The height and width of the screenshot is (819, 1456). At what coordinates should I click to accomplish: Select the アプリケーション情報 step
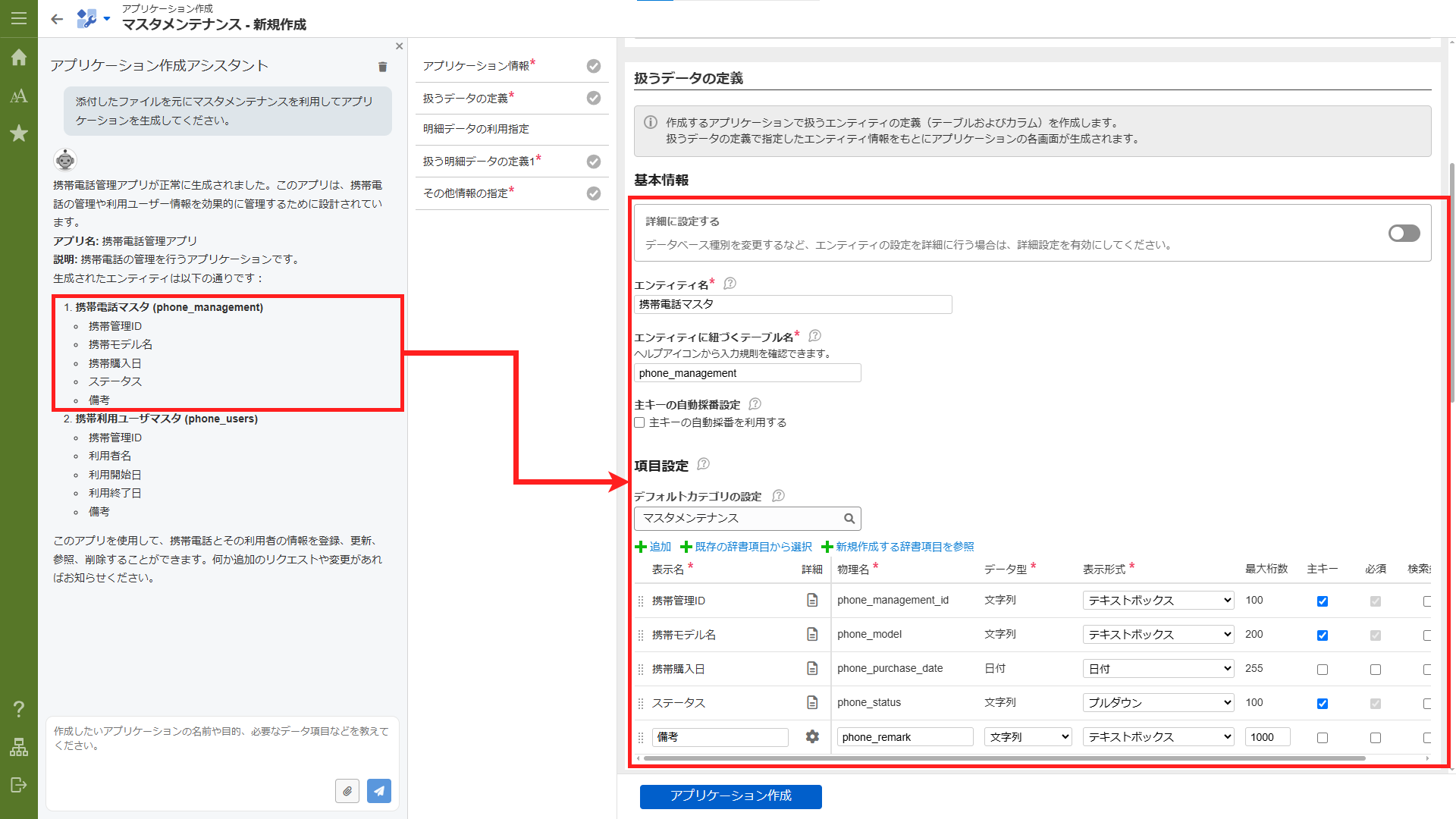tap(478, 65)
